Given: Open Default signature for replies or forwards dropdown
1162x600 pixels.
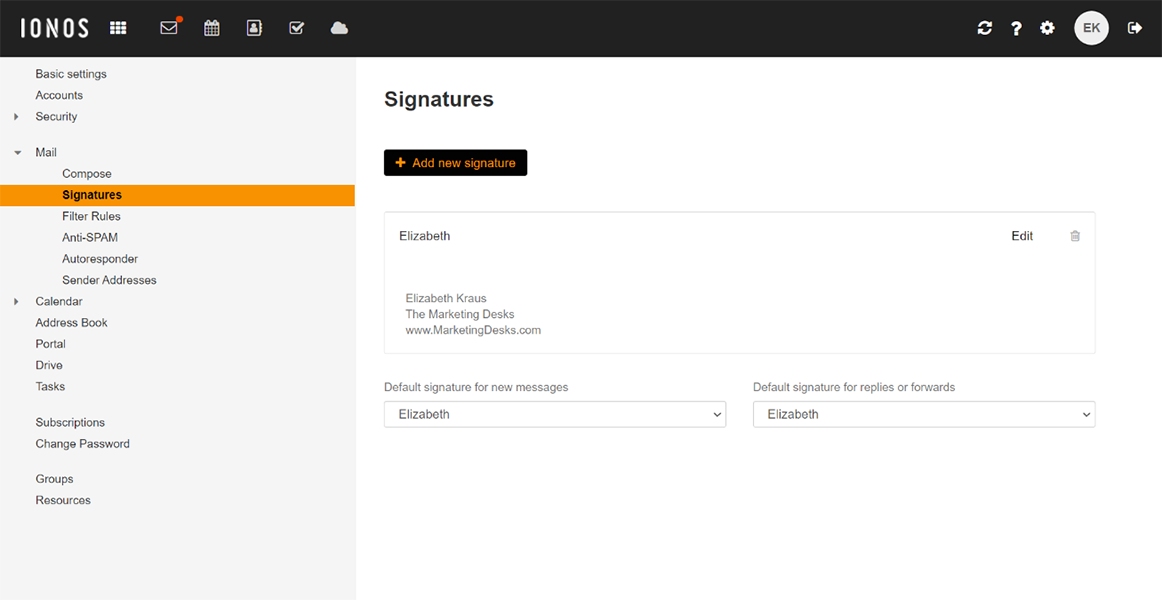Looking at the screenshot, I should pos(924,414).
